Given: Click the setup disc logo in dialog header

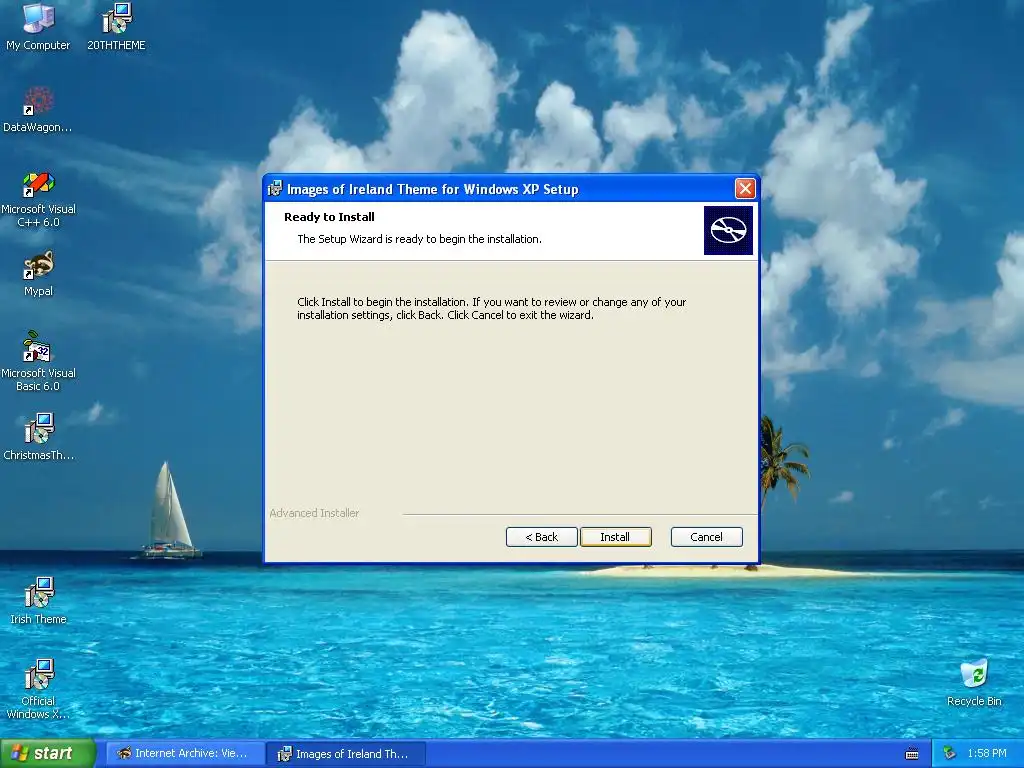Looking at the screenshot, I should (x=728, y=230).
